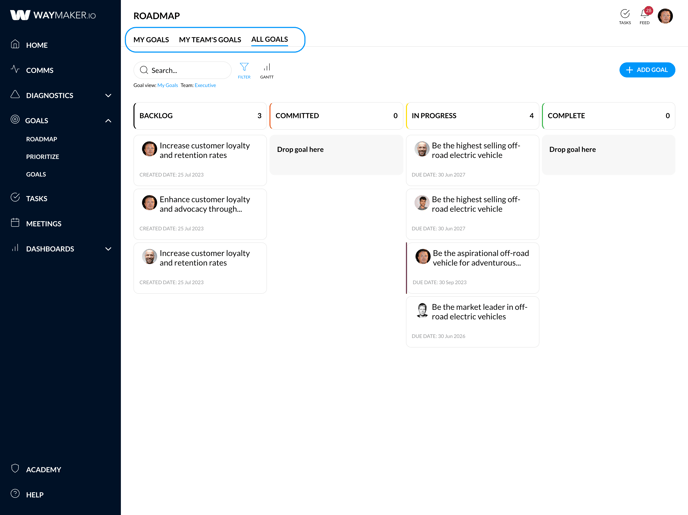Screen dimensions: 688x515
Task: Expand the Dashboards menu chevron
Action: pos(108,249)
